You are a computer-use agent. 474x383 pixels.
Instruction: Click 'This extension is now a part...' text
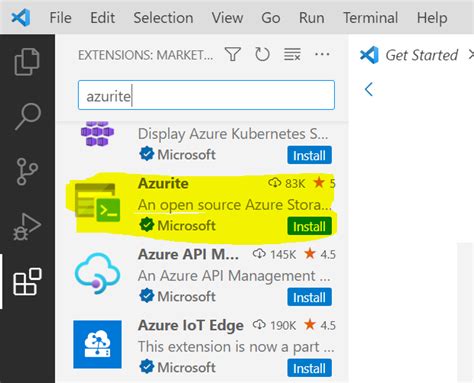pos(236,347)
